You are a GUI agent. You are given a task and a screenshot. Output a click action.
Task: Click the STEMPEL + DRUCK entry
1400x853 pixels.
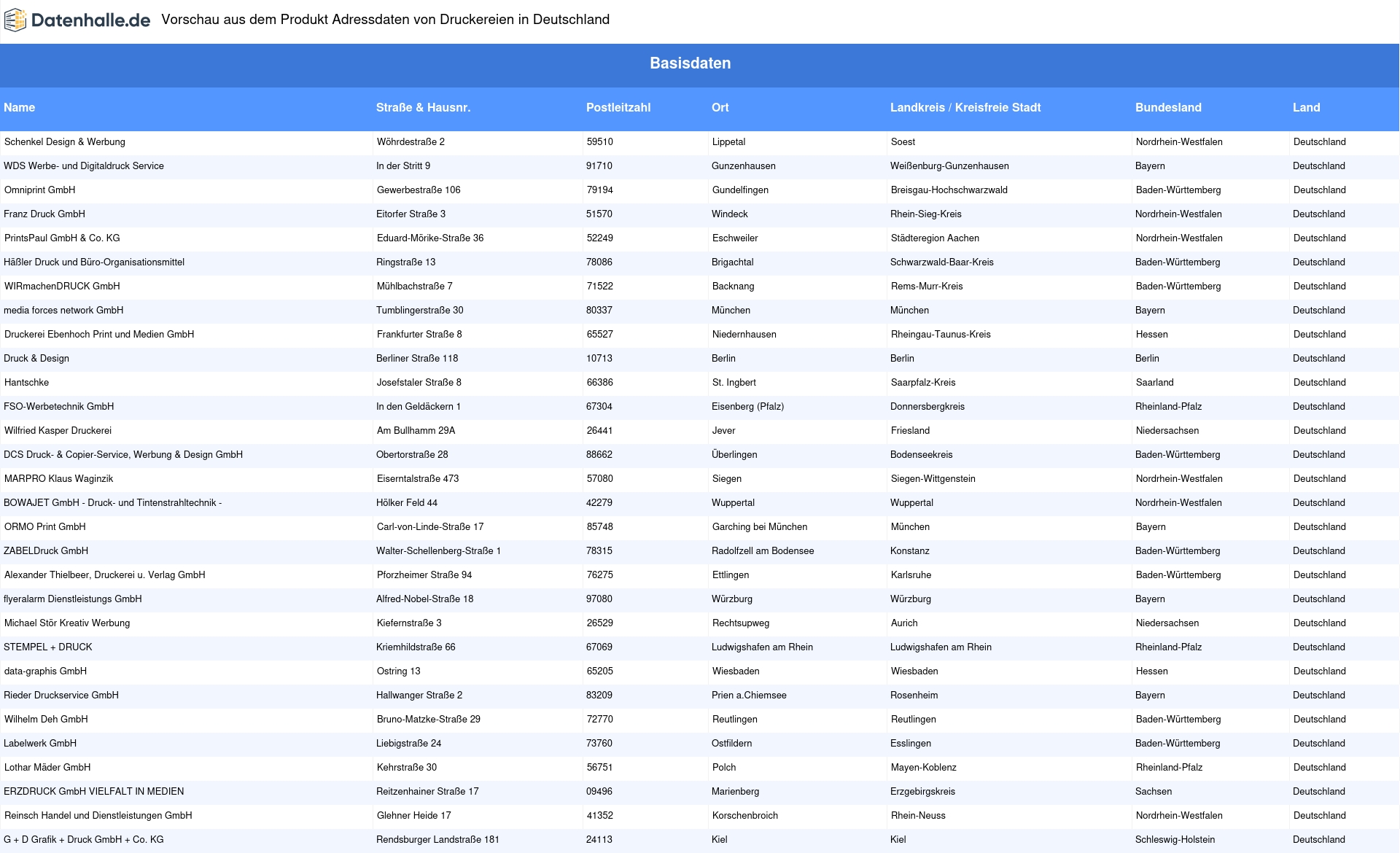48,647
